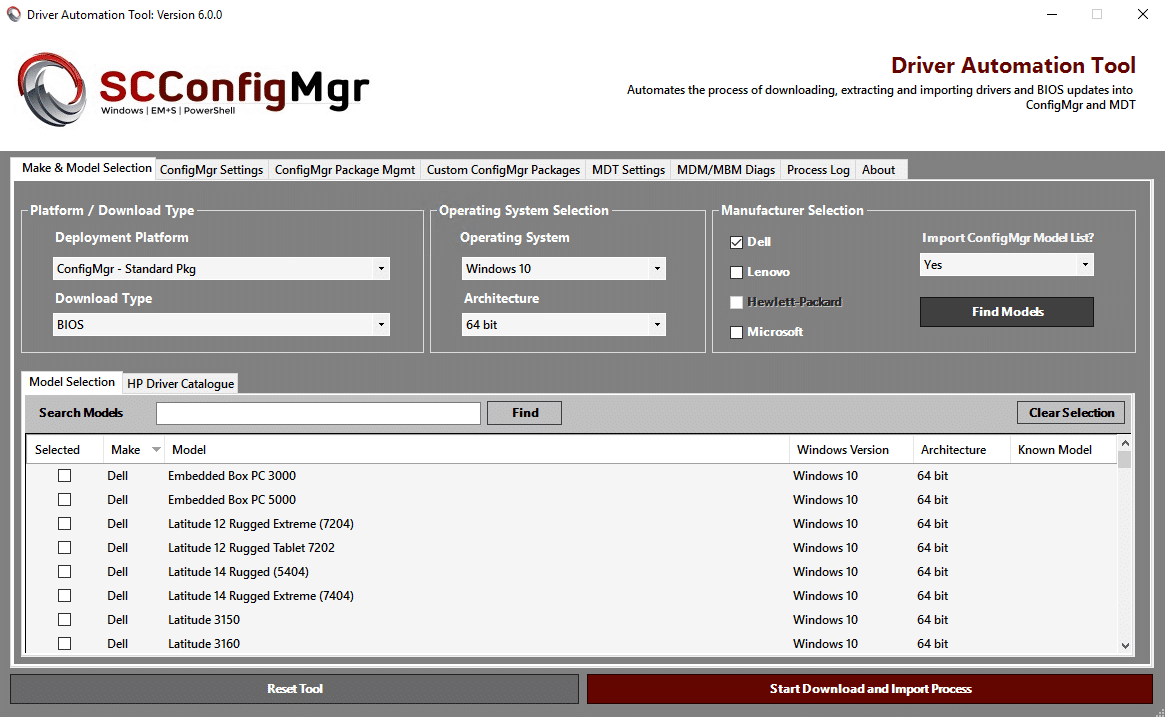The height and width of the screenshot is (717, 1165).
Task: Click the model list scrollbar up arrow
Action: click(1125, 444)
